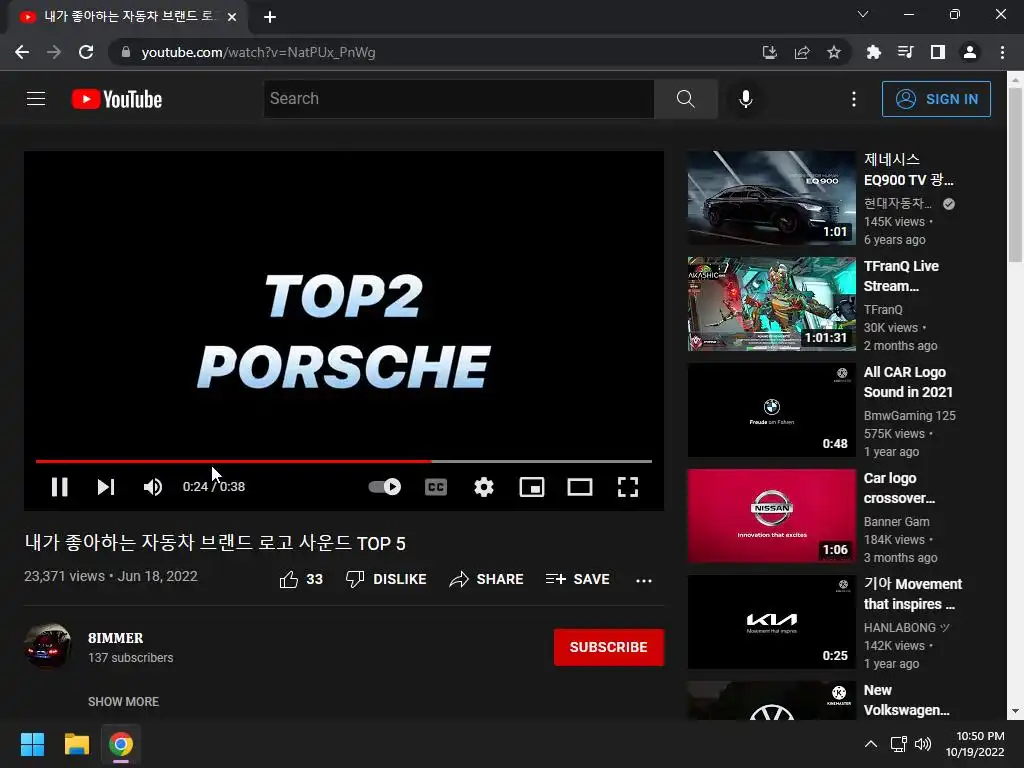Click the SIGN IN button
The height and width of the screenshot is (768, 1024).
click(x=936, y=99)
